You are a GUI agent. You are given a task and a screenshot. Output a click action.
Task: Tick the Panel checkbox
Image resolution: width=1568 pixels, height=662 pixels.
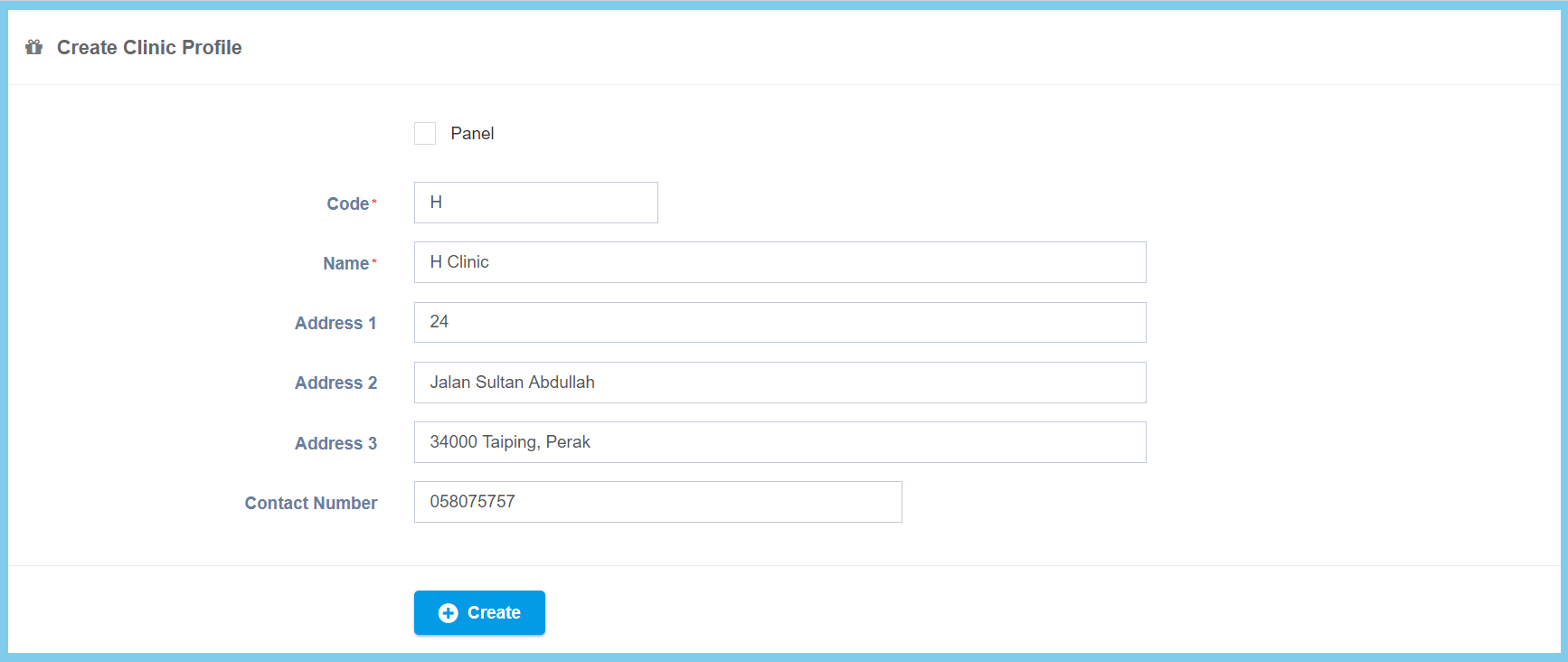425,134
